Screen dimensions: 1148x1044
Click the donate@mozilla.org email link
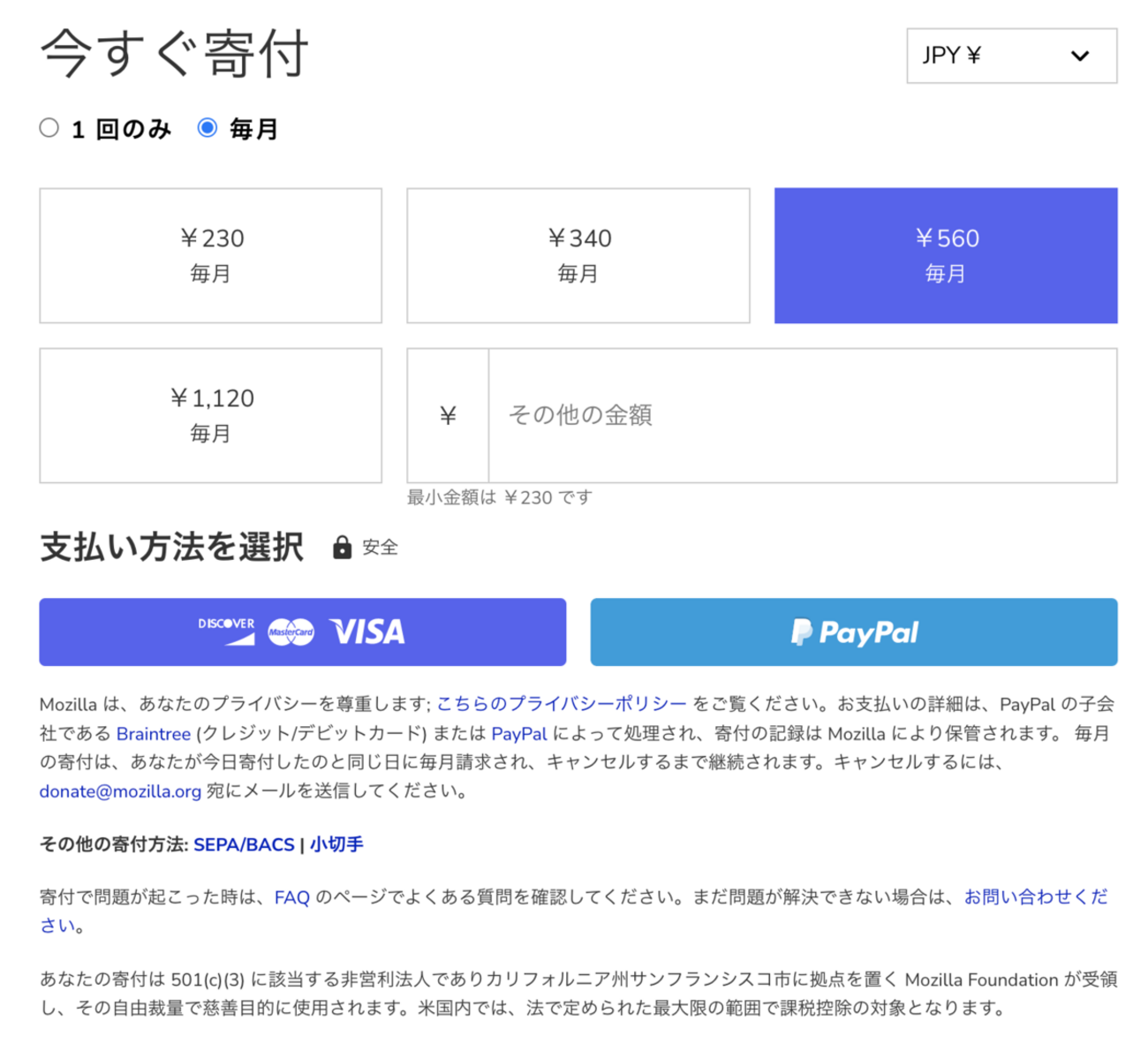(x=121, y=791)
